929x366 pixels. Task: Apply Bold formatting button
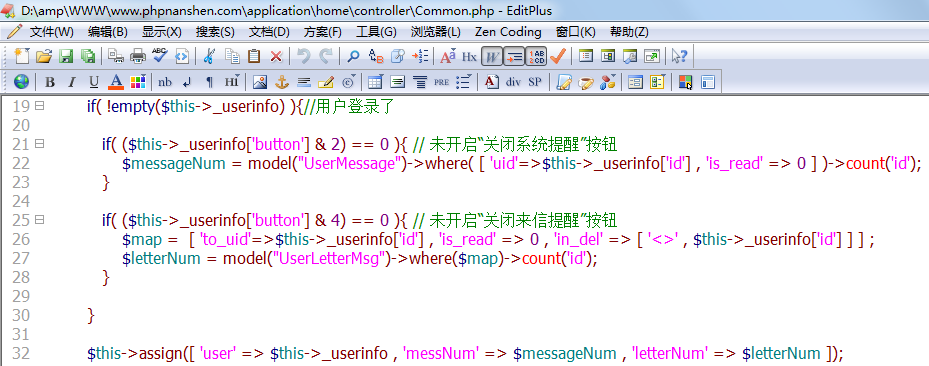point(50,82)
